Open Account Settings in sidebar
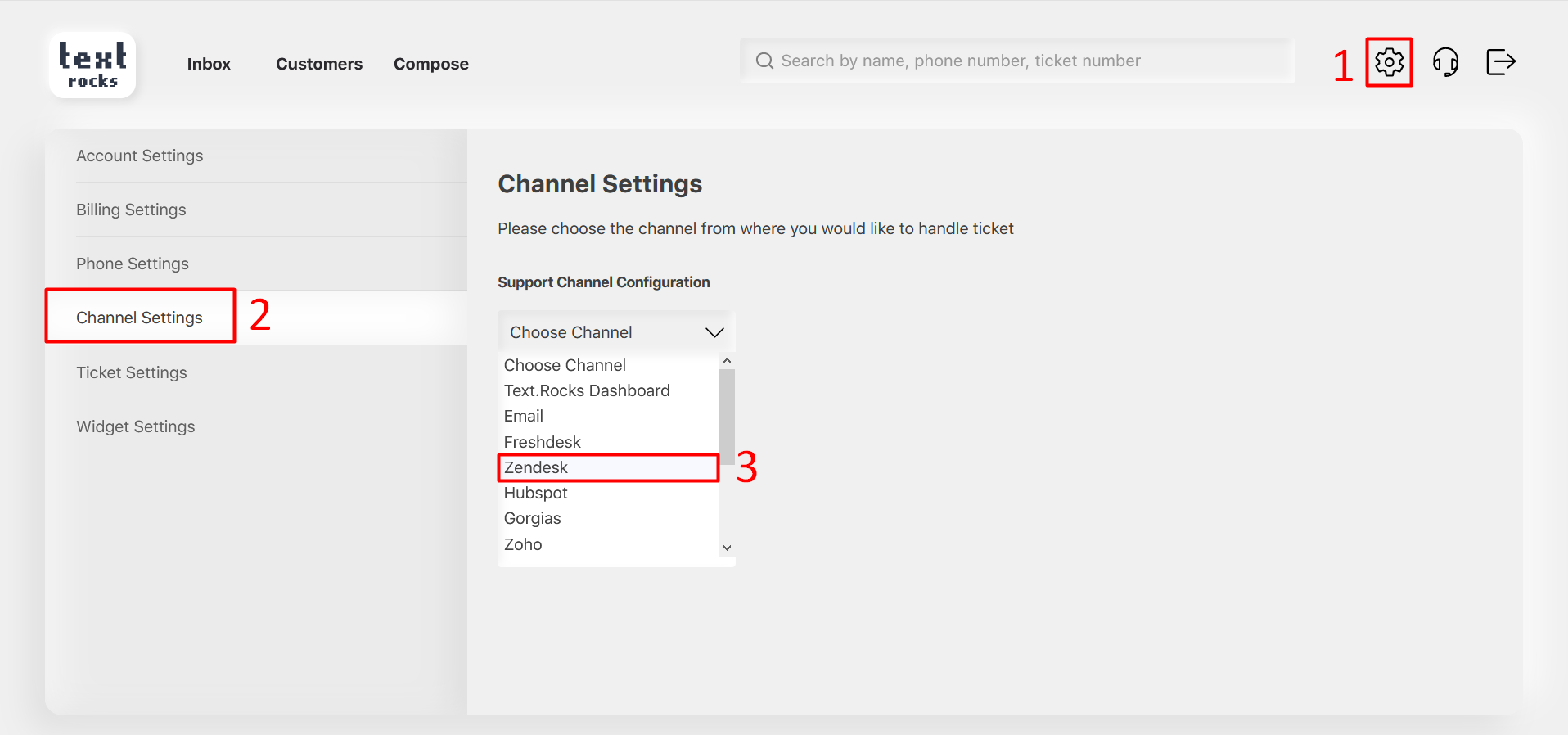 pyautogui.click(x=140, y=156)
